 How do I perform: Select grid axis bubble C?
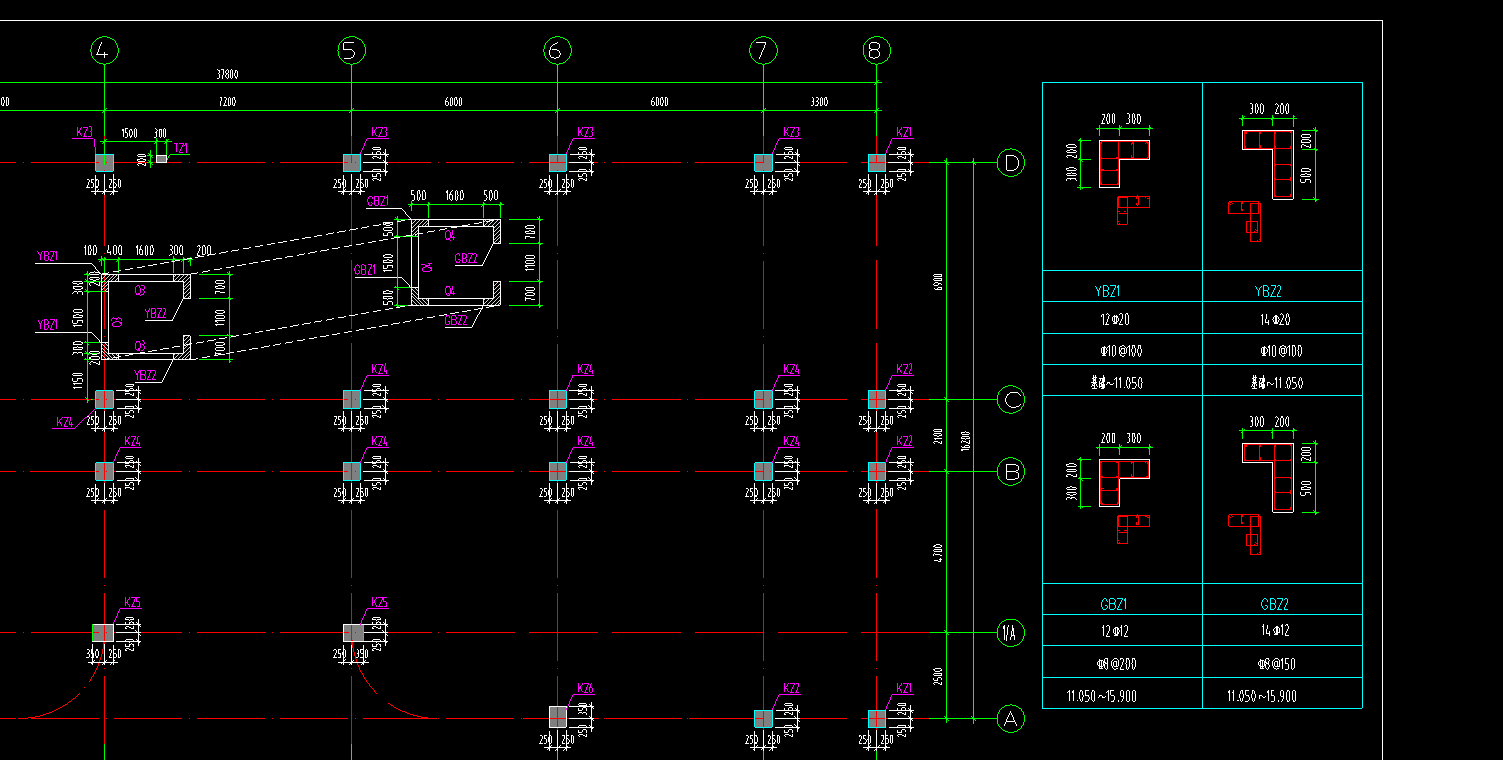pyautogui.click(x=1011, y=400)
